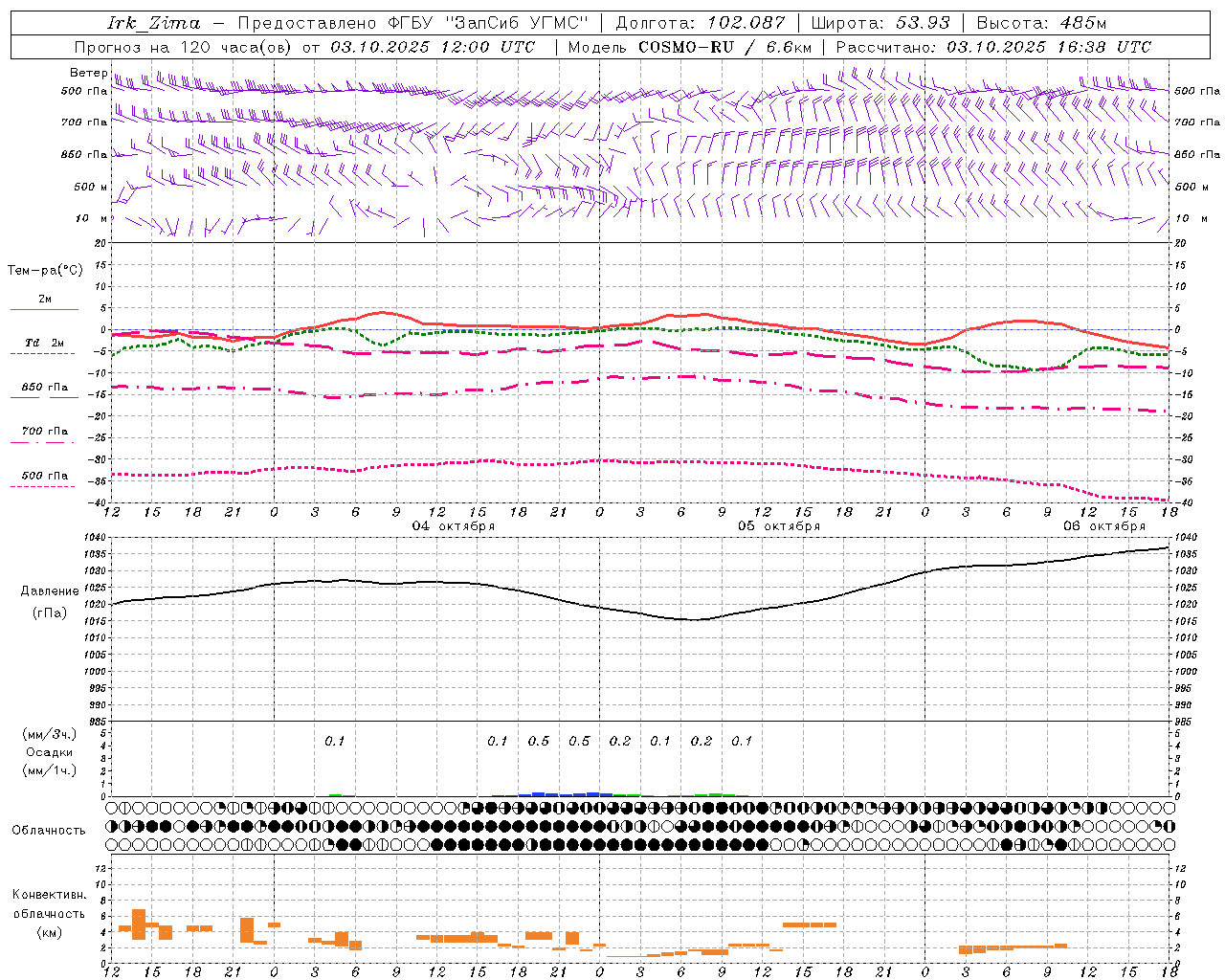The width and height of the screenshot is (1225, 980).
Task: Click the 'Рассчитано: 03.10.2025 16:38 UTC' timestamp
Action: [x=993, y=47]
